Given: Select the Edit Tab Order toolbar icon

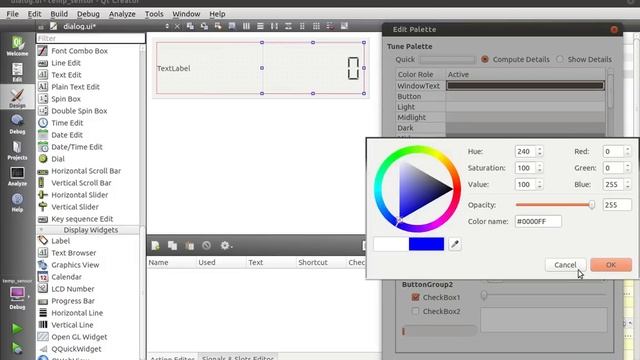Looking at the screenshot, I should (232, 26).
